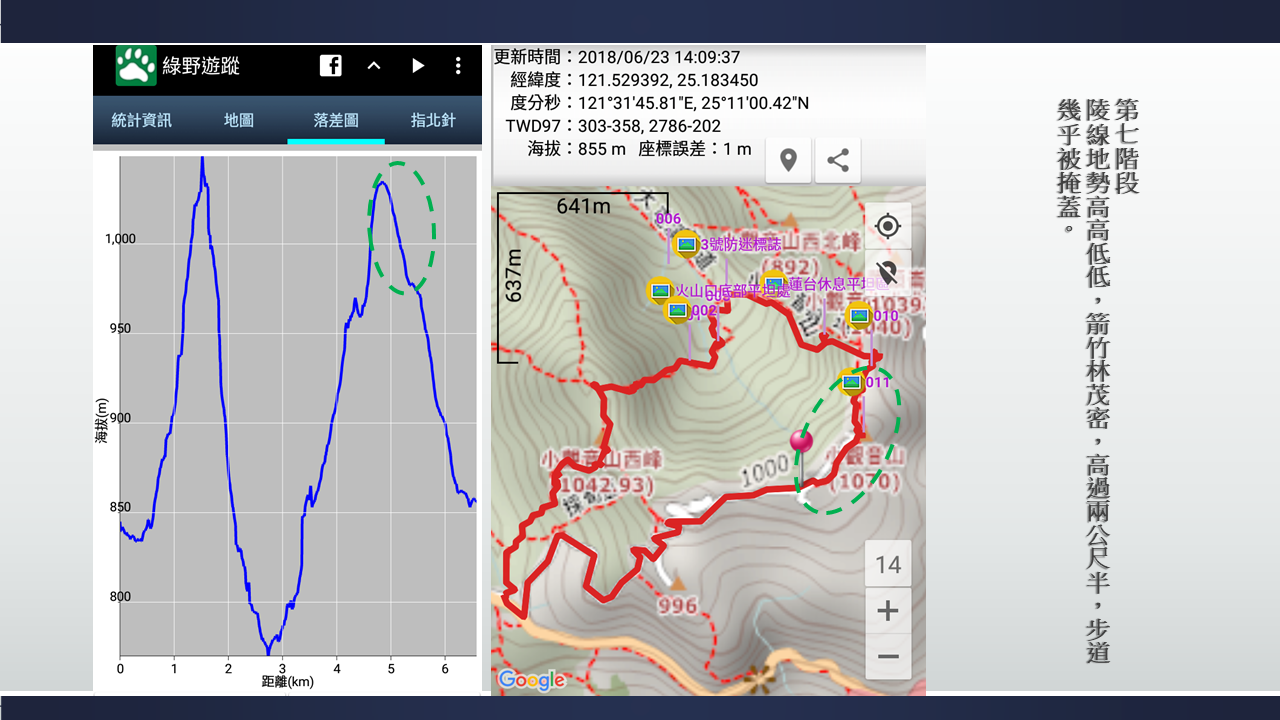Viewport: 1280px width, 720px height.
Task: Open the 指北針 tab
Action: pos(433,120)
